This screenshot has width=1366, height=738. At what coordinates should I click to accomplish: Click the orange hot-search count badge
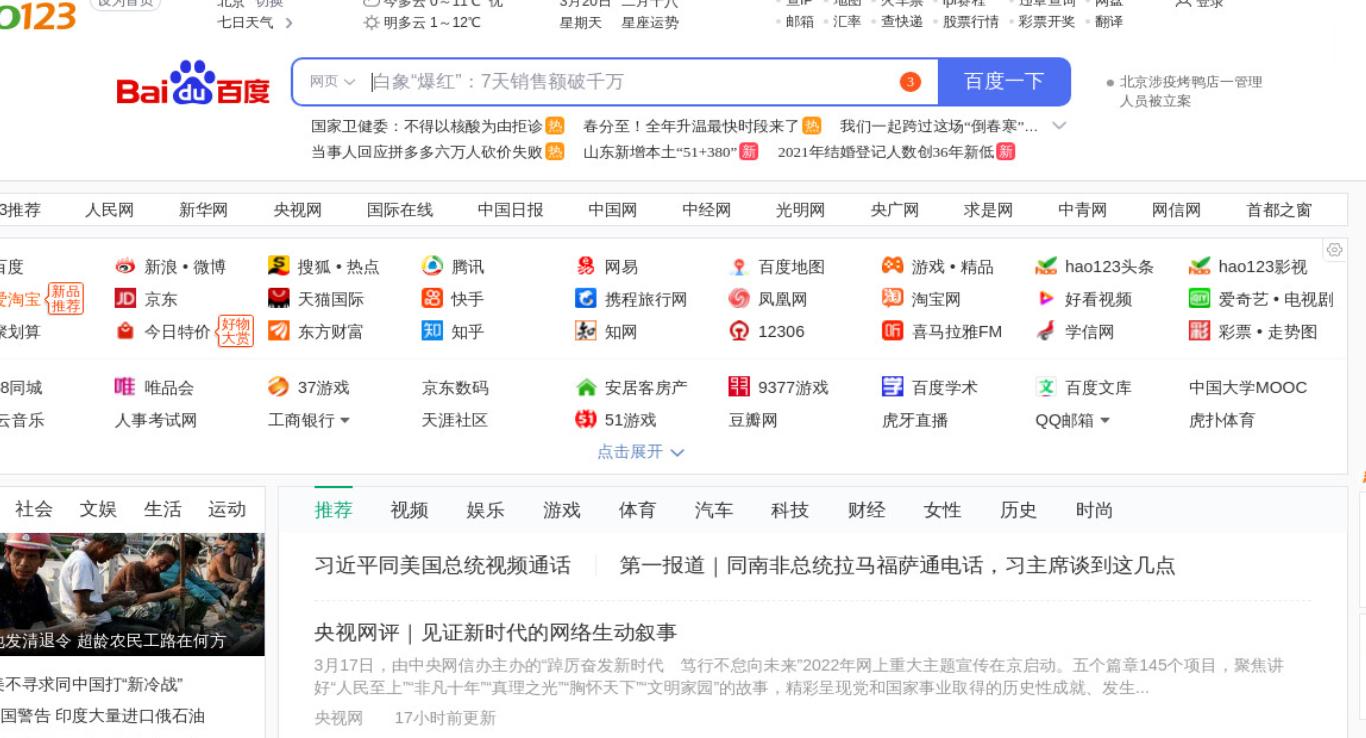[910, 82]
